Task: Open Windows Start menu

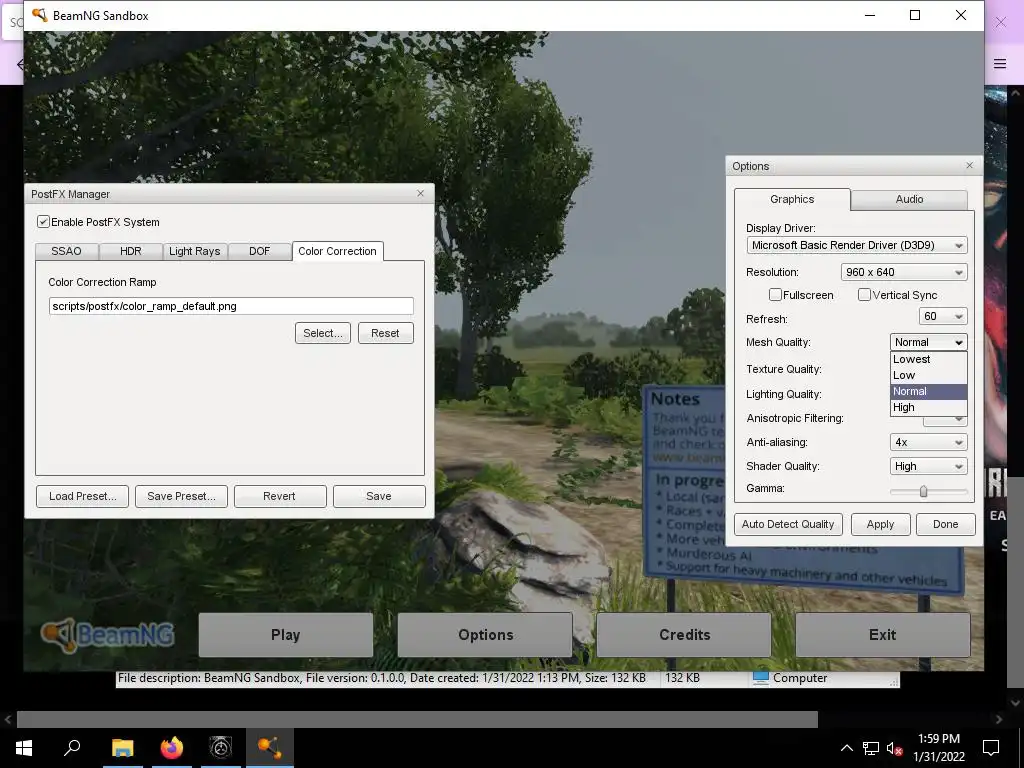Action: (x=24, y=747)
